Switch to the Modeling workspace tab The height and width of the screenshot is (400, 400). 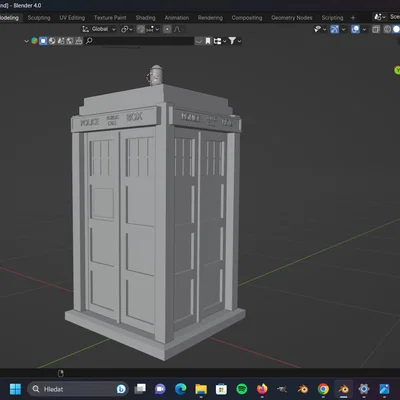(x=10, y=18)
